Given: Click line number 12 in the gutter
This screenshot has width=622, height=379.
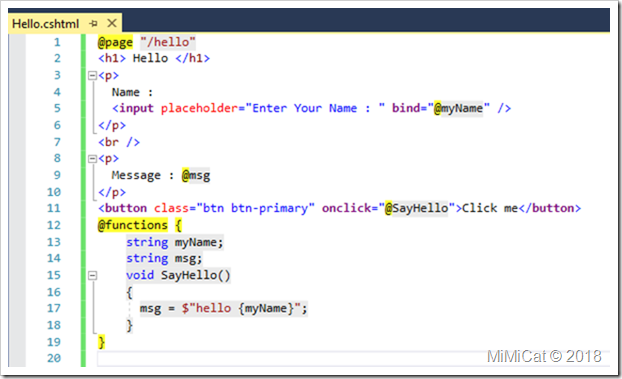Looking at the screenshot, I should tap(54, 225).
